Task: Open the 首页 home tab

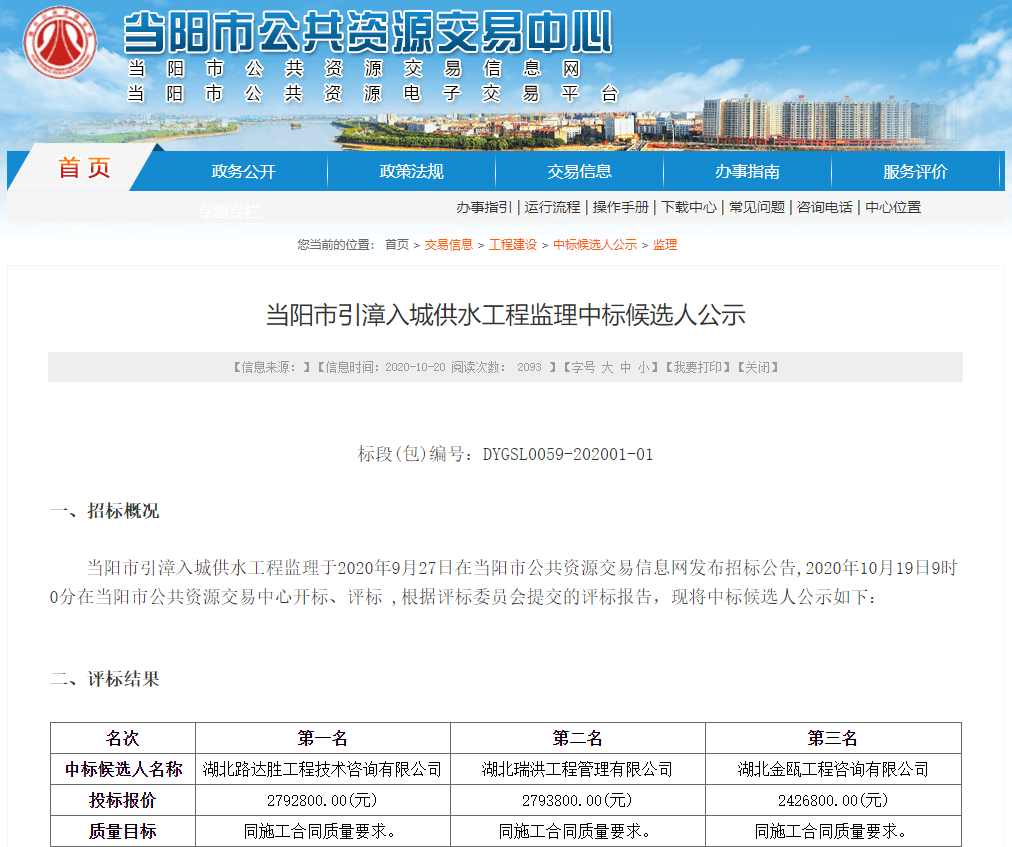Action: coord(84,169)
